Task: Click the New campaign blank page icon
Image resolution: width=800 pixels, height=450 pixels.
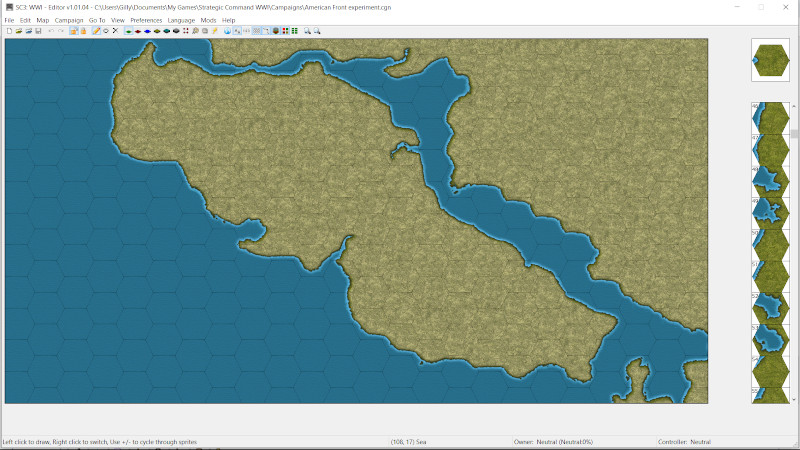Action: point(9,31)
